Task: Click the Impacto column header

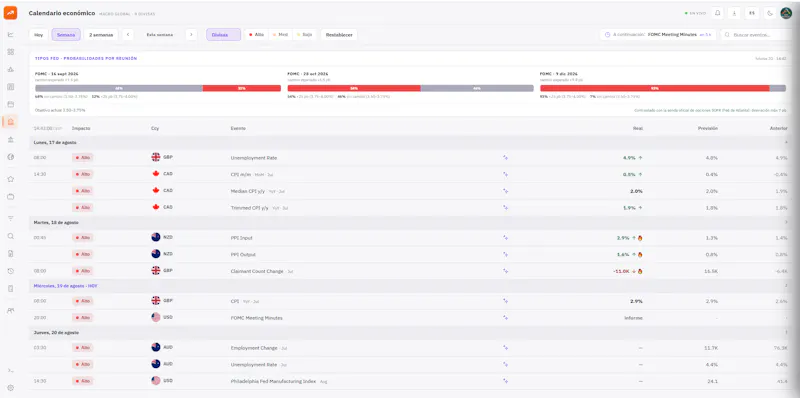Action: click(x=81, y=128)
